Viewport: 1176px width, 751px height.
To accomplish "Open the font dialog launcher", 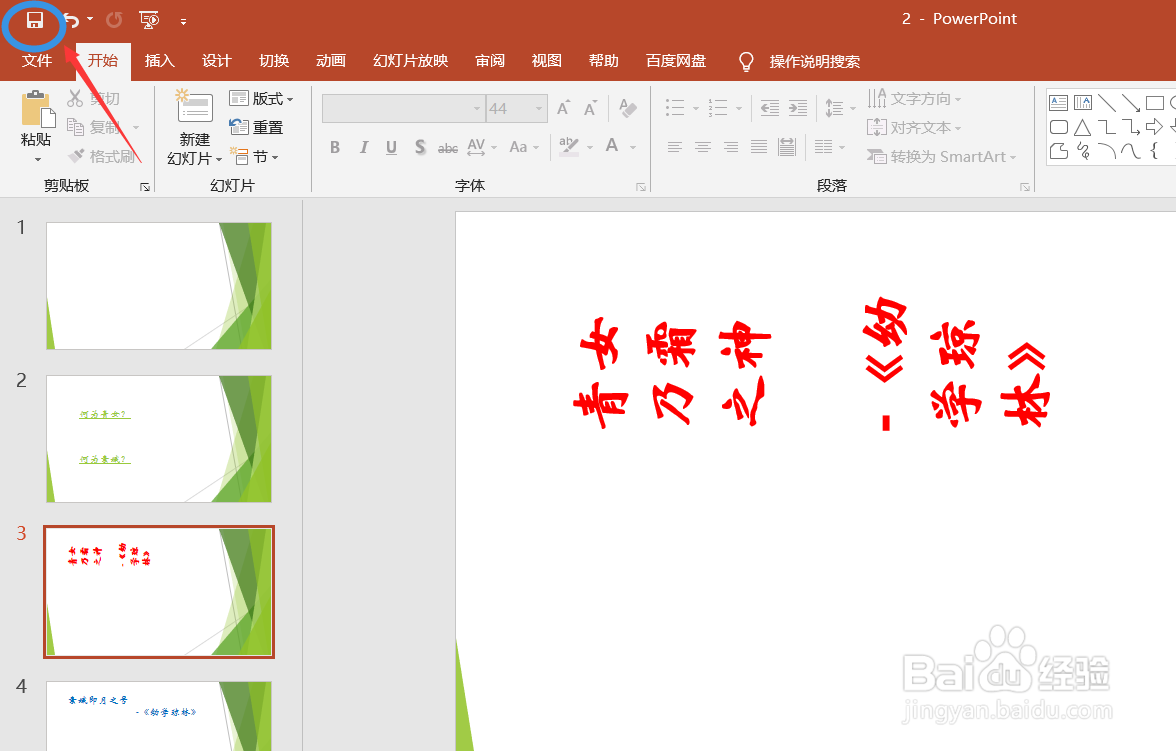I will point(640,187).
